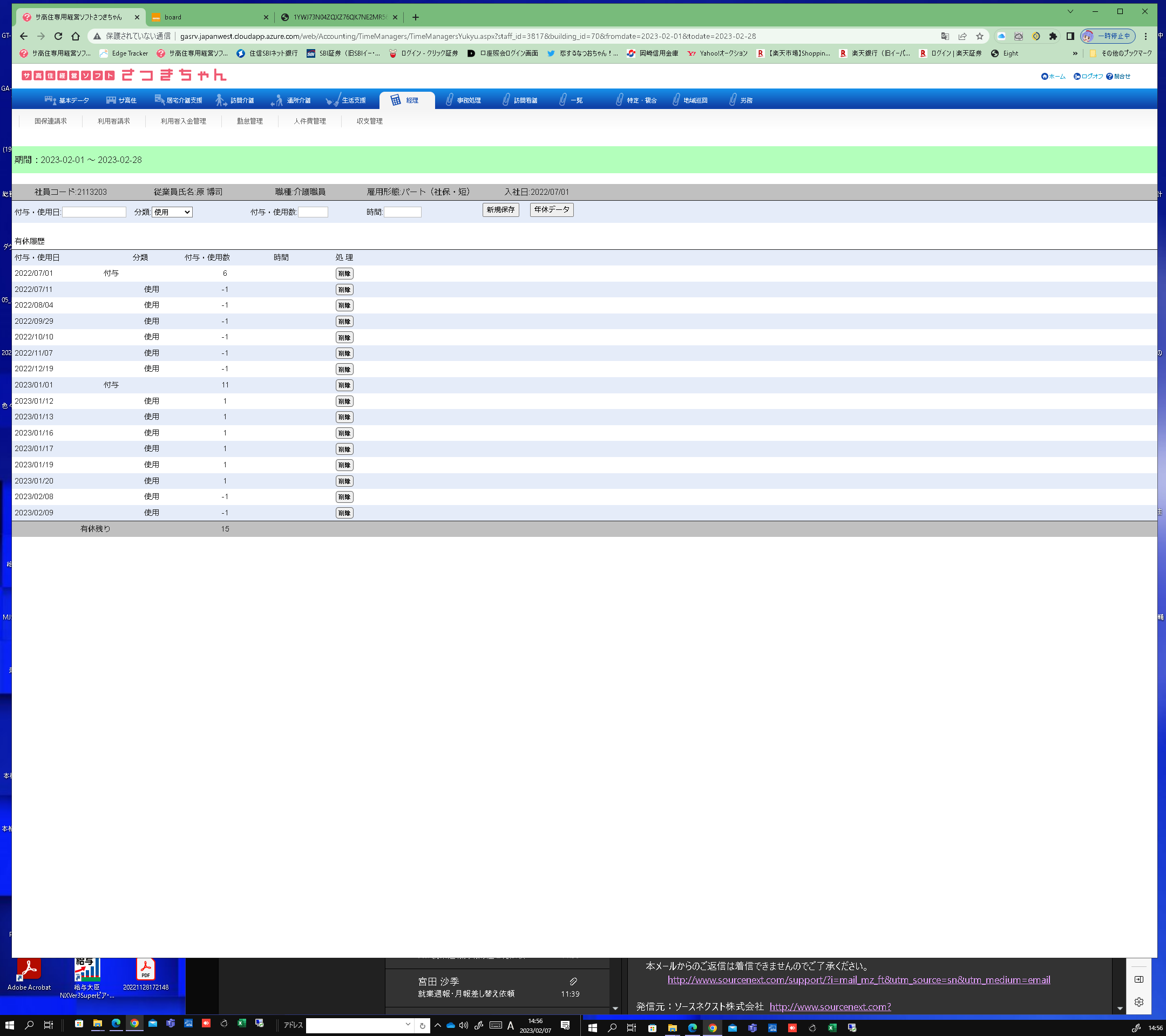Viewport: 1166px width, 1036px height.
Task: Delete the 2023/02/09 leave record
Action: [x=344, y=513]
